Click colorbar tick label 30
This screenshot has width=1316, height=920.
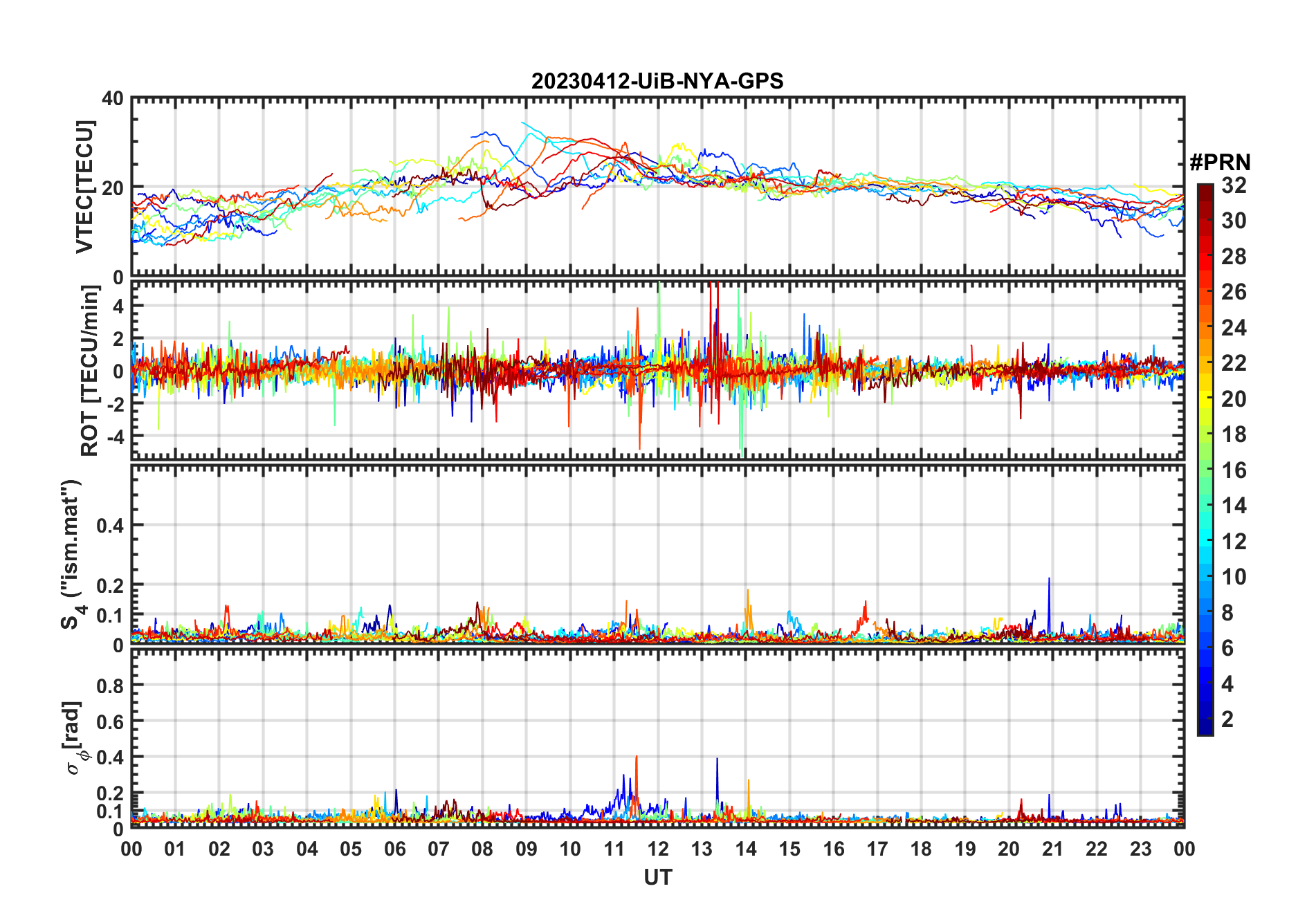click(1234, 221)
